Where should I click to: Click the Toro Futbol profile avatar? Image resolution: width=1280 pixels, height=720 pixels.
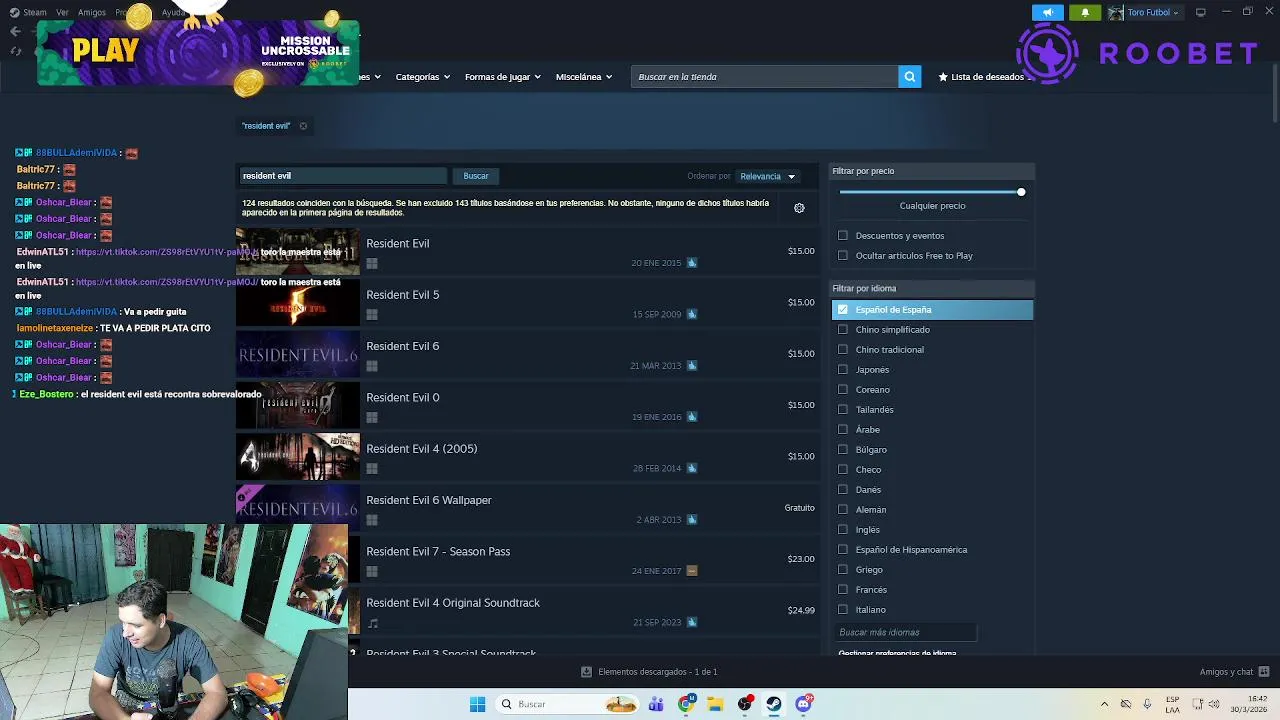click(x=1115, y=12)
